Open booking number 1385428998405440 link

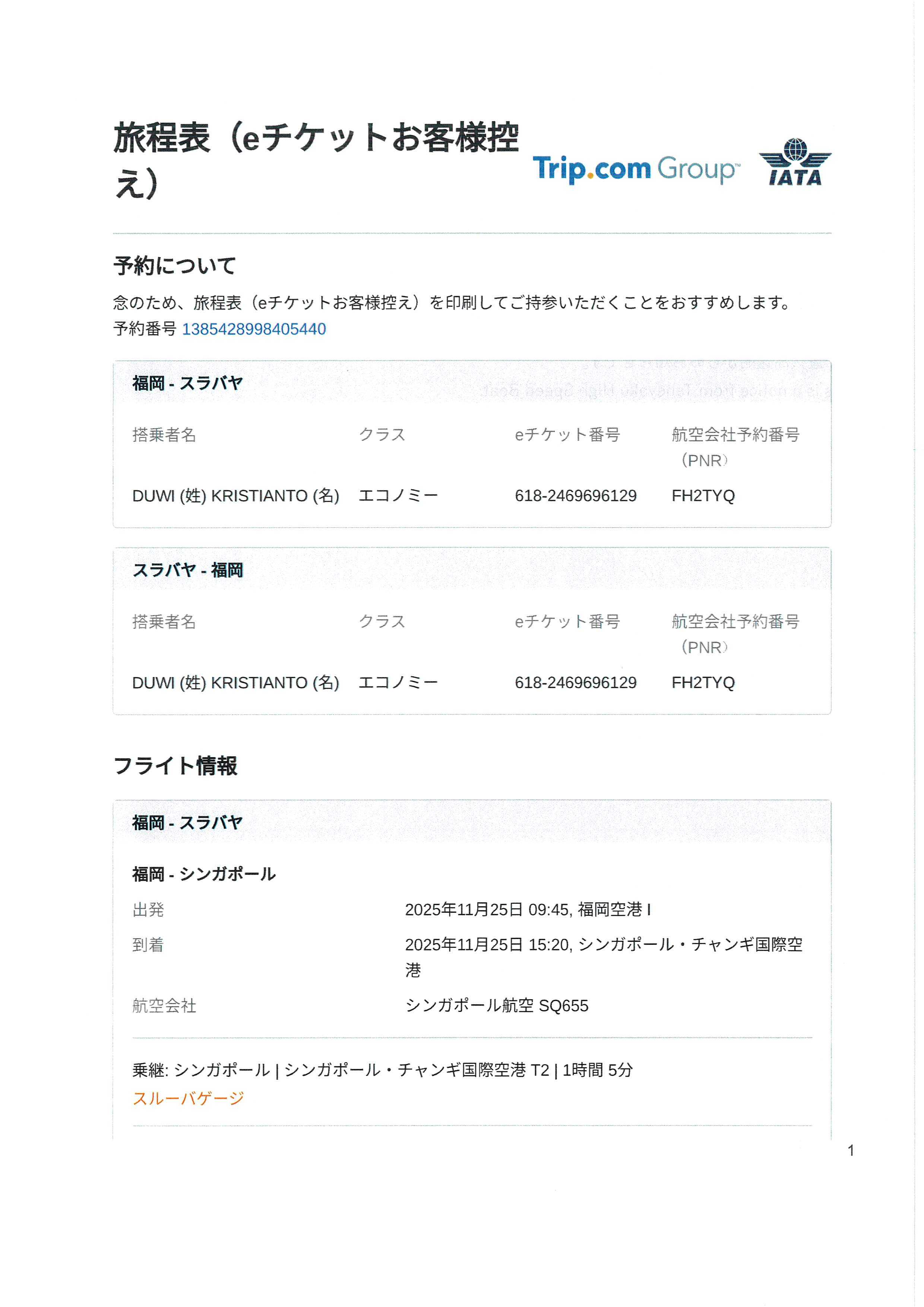(x=253, y=329)
